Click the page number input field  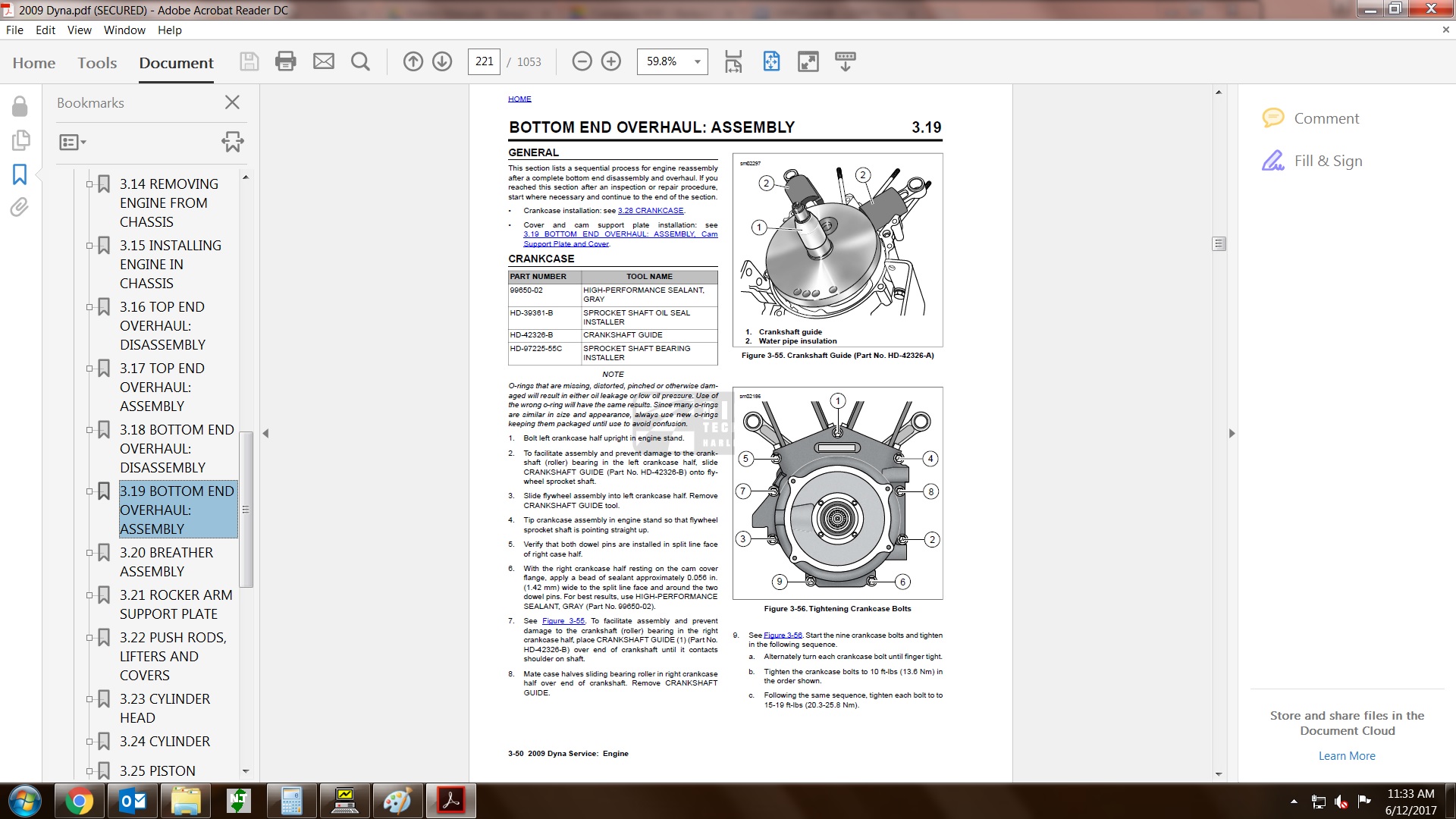[x=485, y=61]
